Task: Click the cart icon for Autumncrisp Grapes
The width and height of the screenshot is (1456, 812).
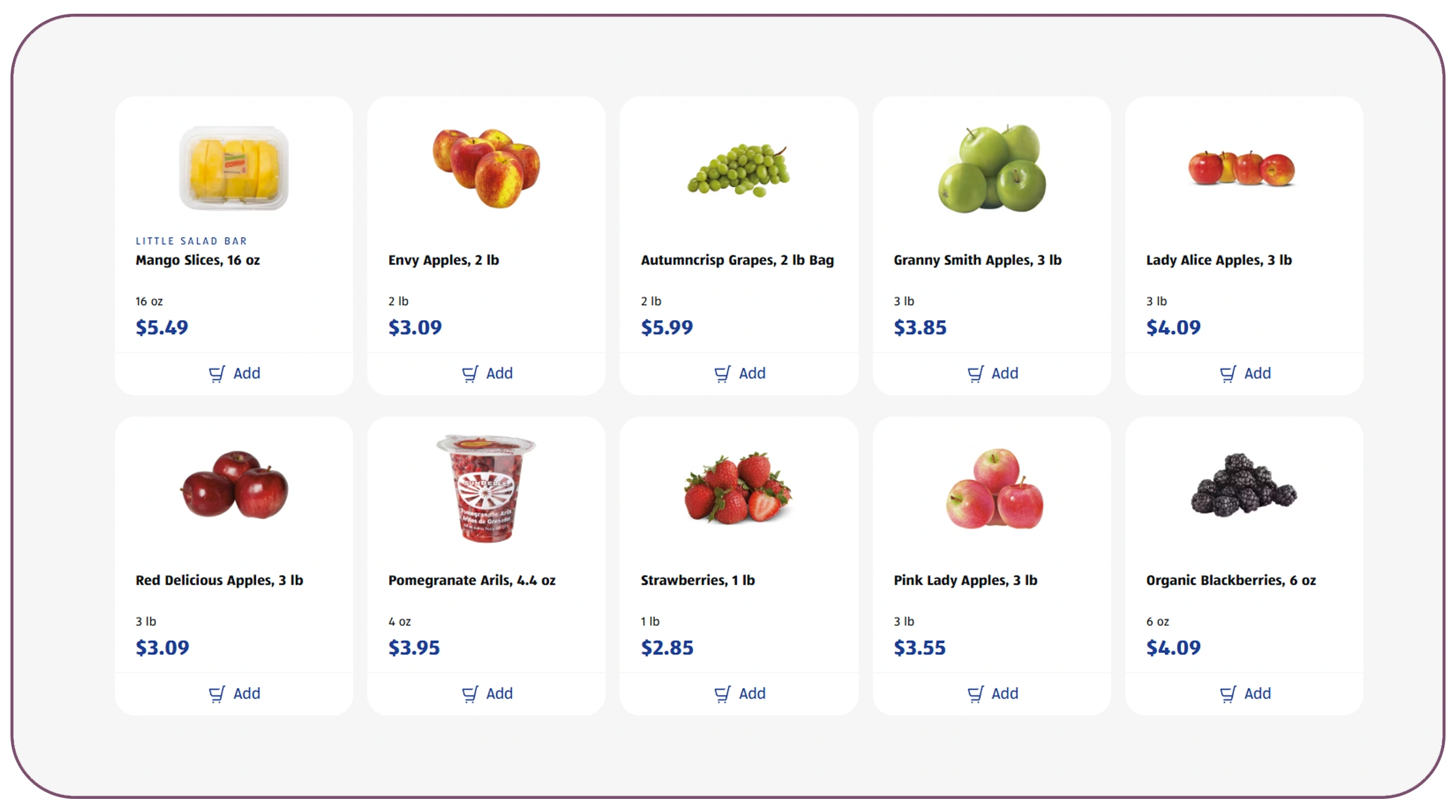Action: point(723,373)
